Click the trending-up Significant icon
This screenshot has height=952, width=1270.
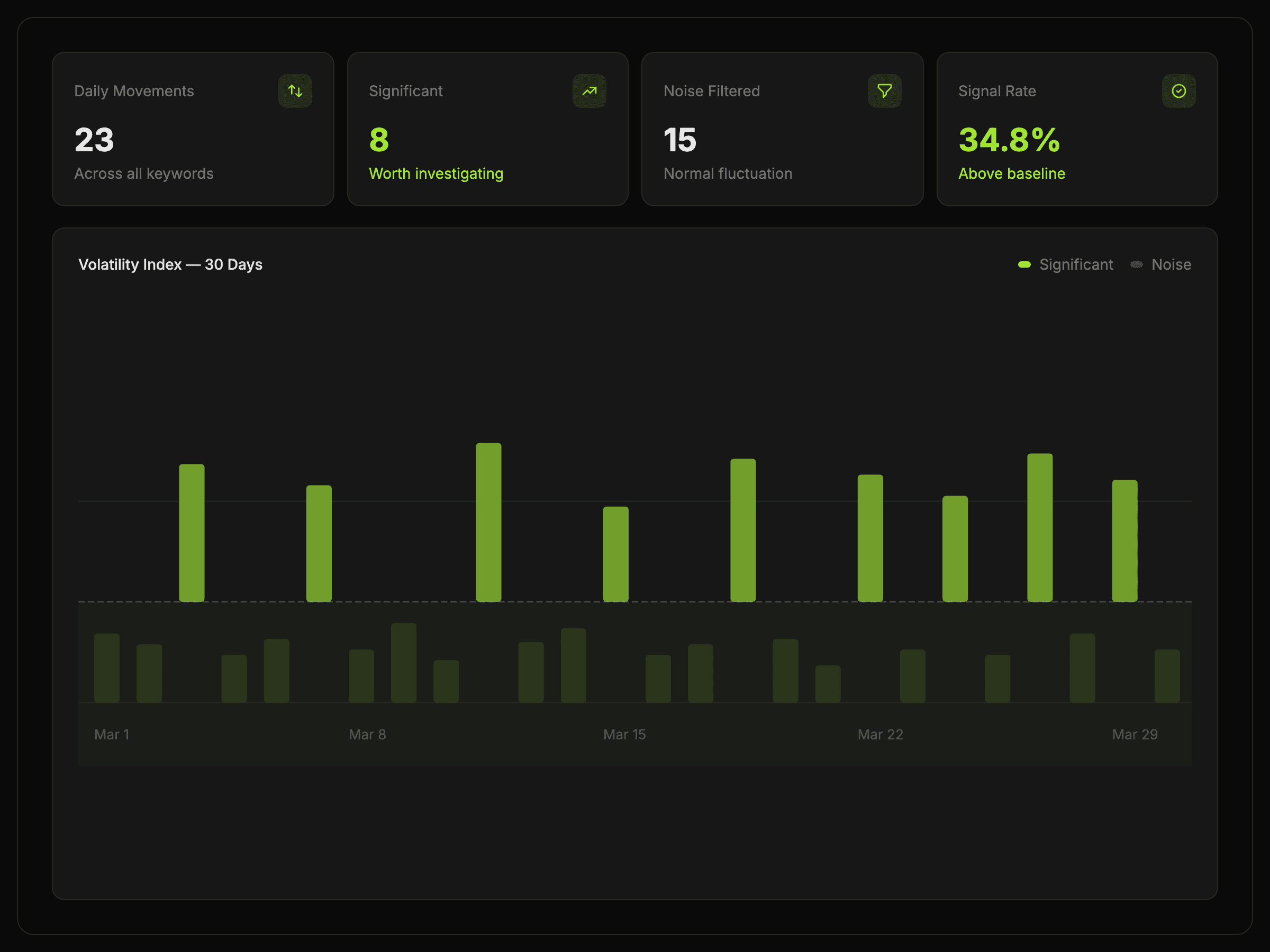(589, 90)
